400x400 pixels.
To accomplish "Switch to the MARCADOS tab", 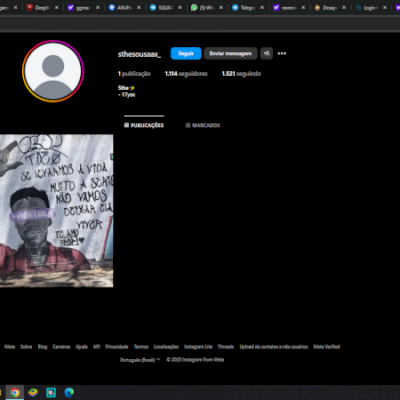I will point(203,125).
